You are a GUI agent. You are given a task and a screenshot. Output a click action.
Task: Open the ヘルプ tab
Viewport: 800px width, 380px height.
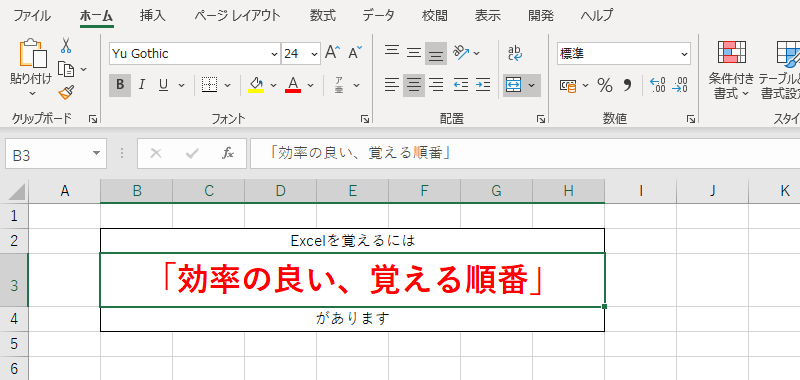[x=596, y=15]
